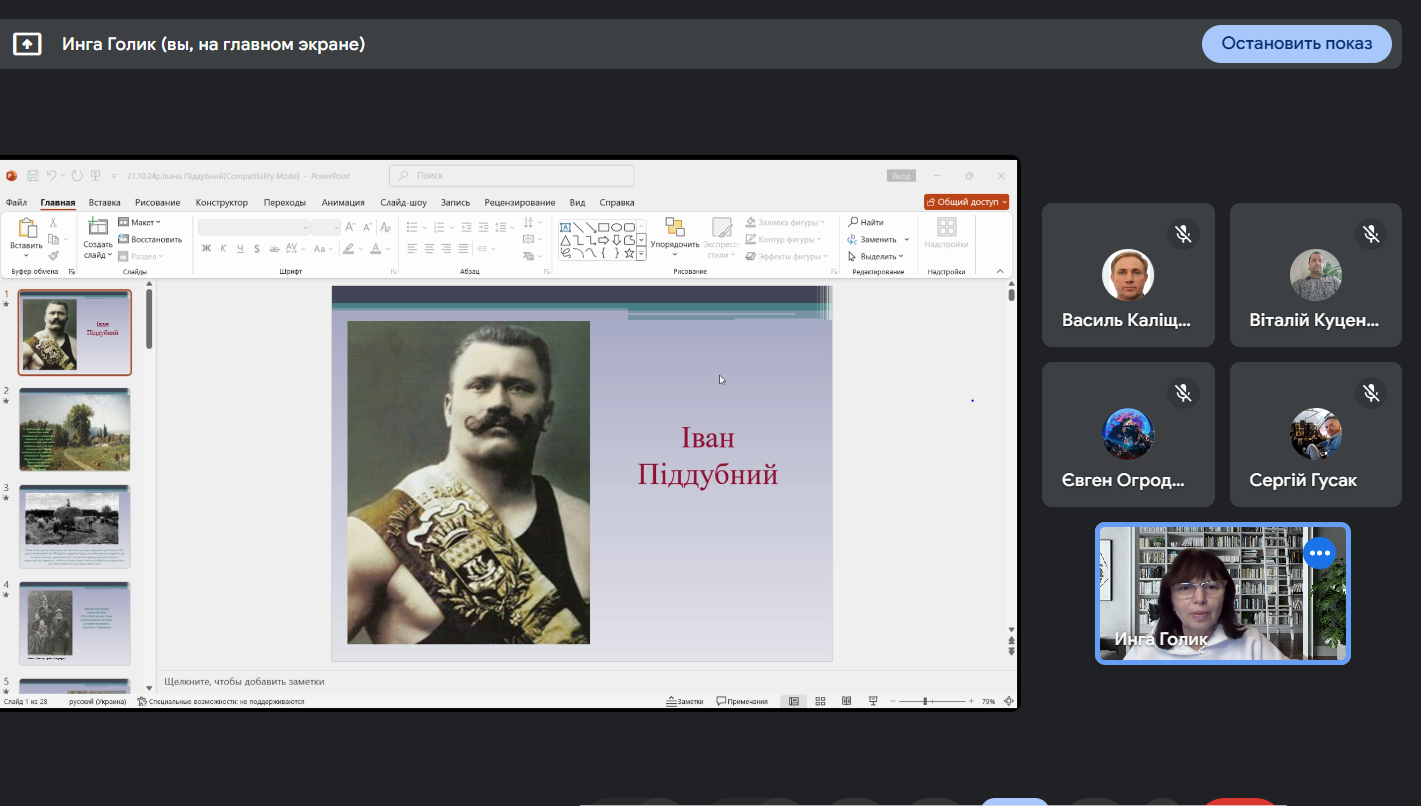Click the Cut scissors icon
The image size is (1421, 806).
pyautogui.click(x=54, y=223)
